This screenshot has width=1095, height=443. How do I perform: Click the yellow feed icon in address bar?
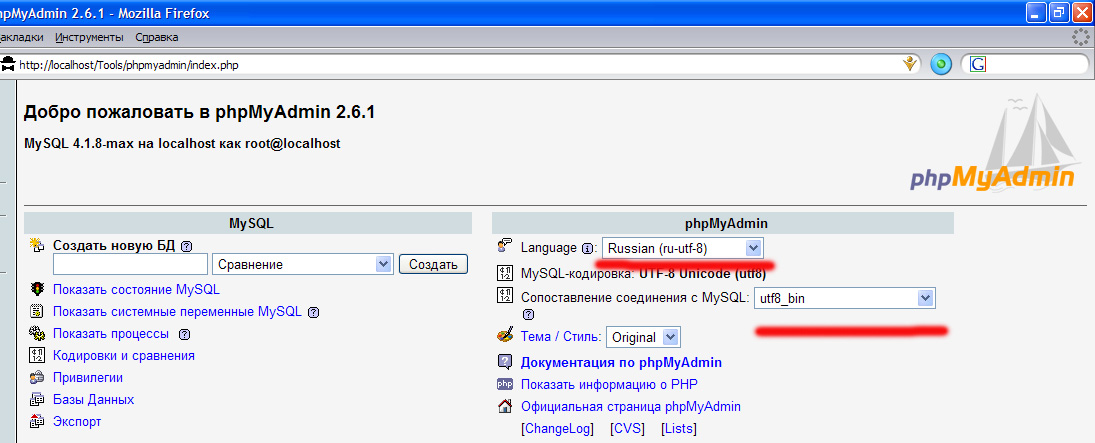point(909,64)
